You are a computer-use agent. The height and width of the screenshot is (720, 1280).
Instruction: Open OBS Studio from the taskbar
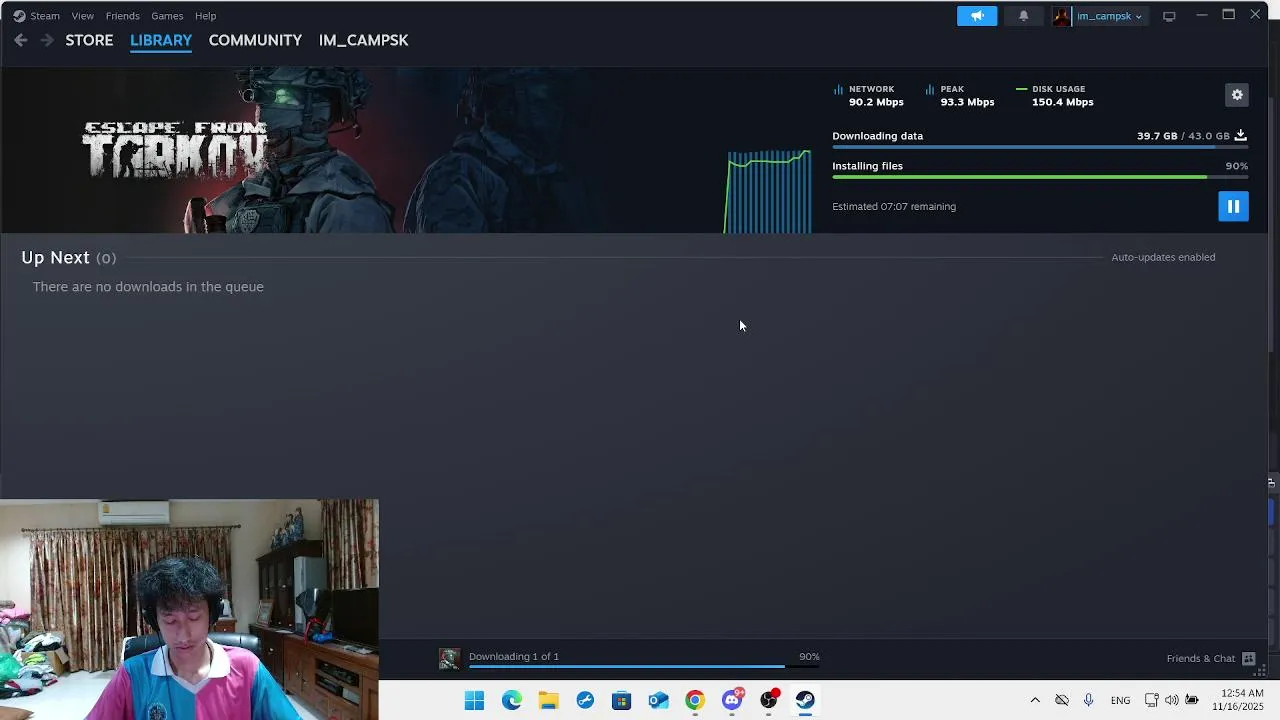[x=768, y=700]
